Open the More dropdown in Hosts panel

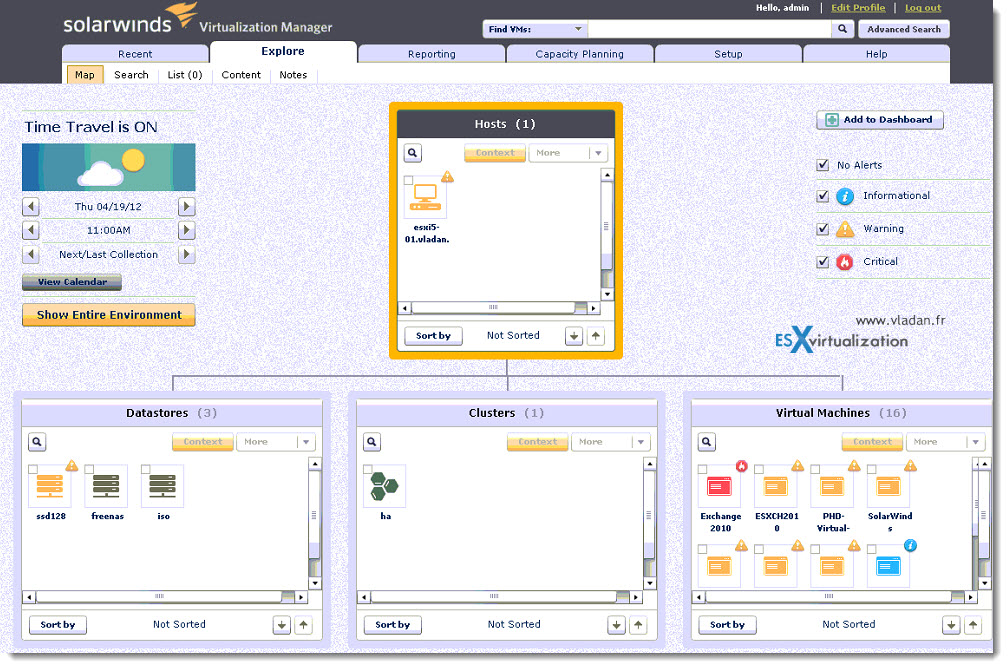tap(568, 153)
